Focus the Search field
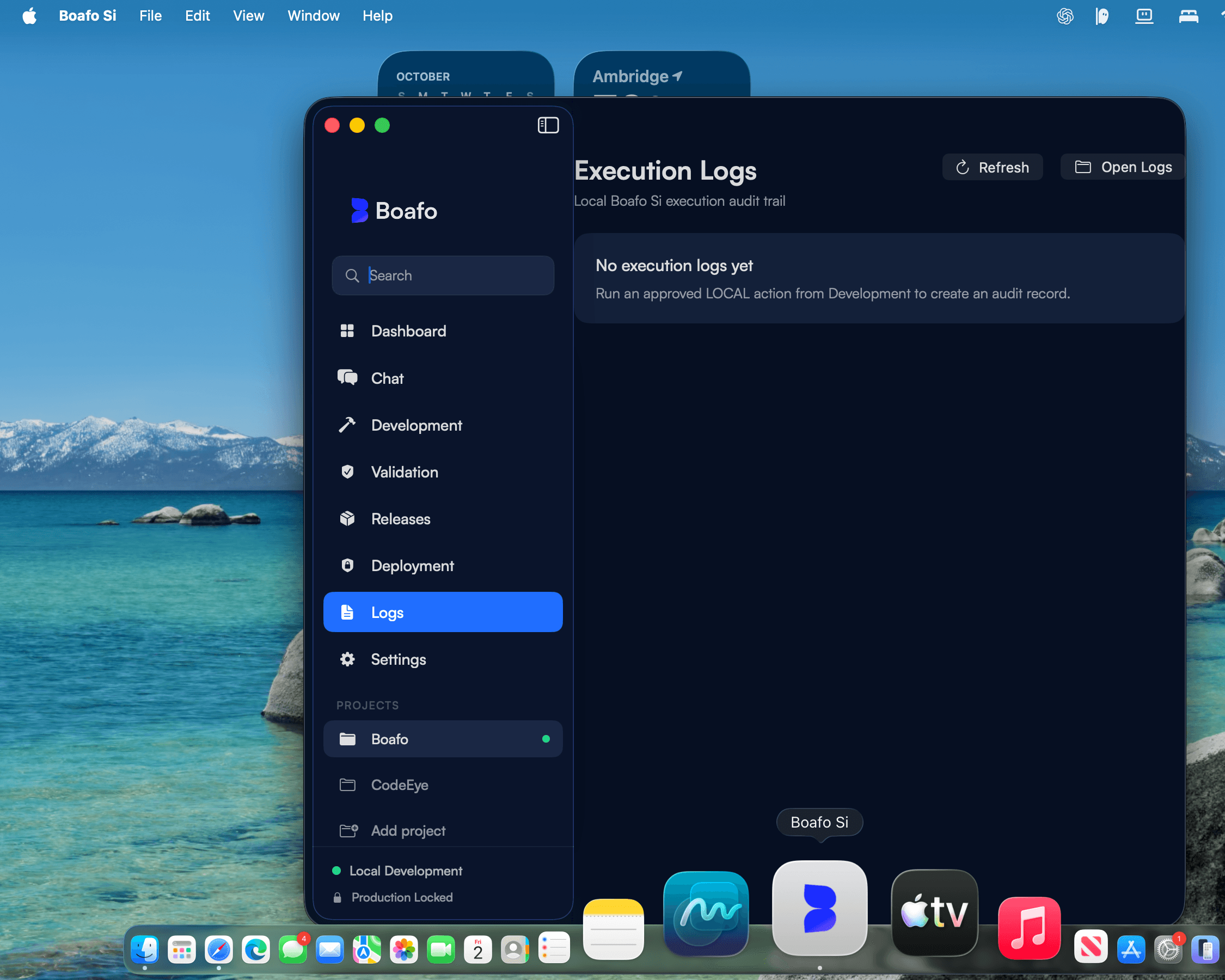The image size is (1225, 980). [x=443, y=275]
